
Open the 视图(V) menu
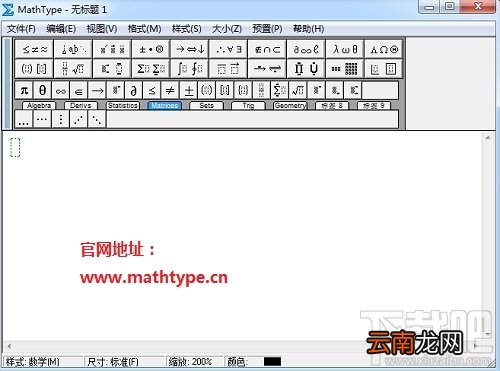[x=102, y=29]
